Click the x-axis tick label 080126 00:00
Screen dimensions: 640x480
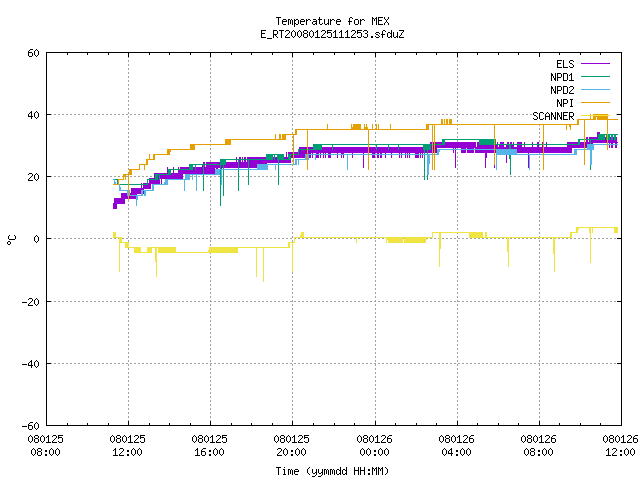click(374, 446)
